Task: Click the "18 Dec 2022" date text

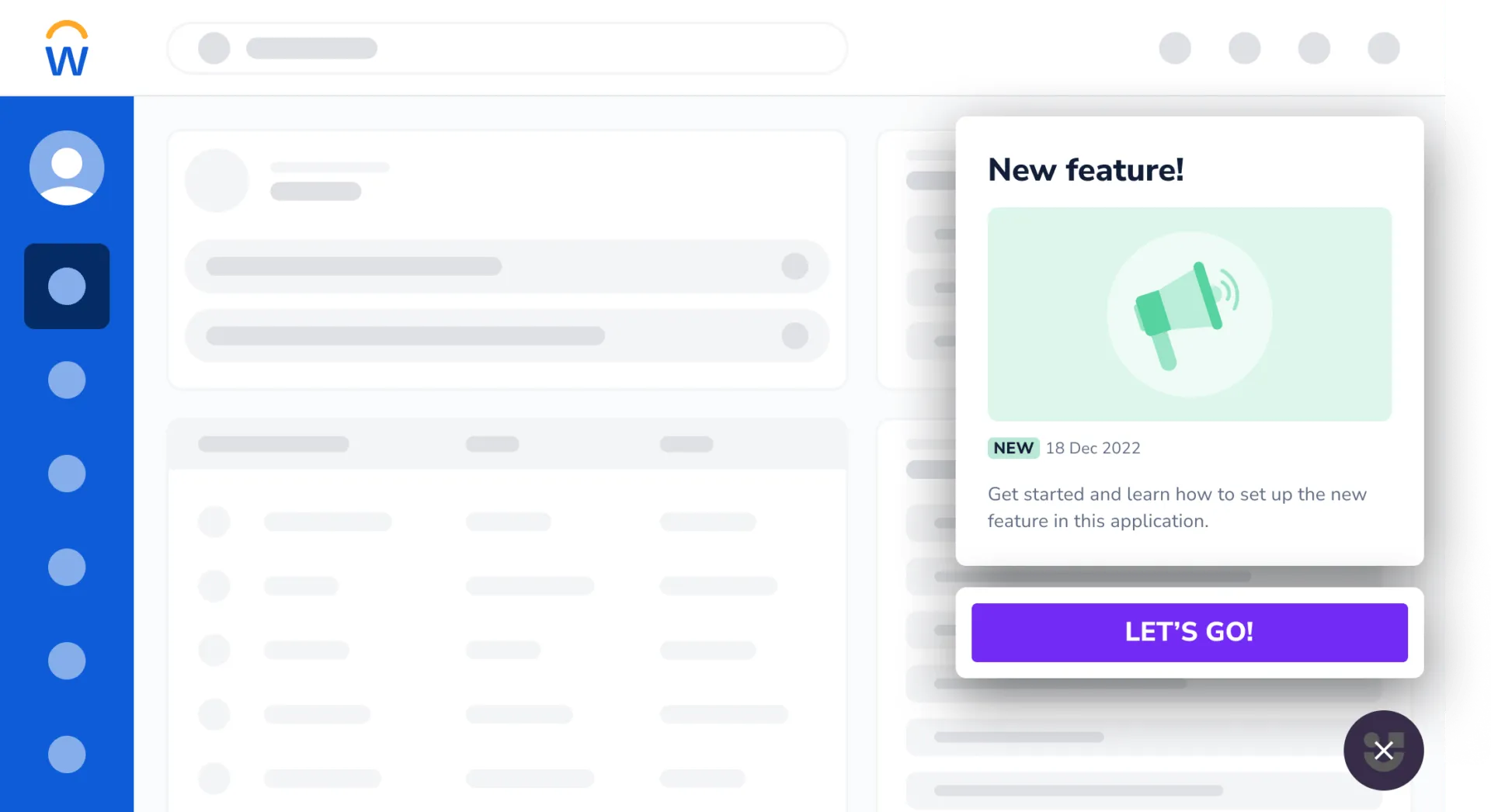Action: pos(1093,448)
